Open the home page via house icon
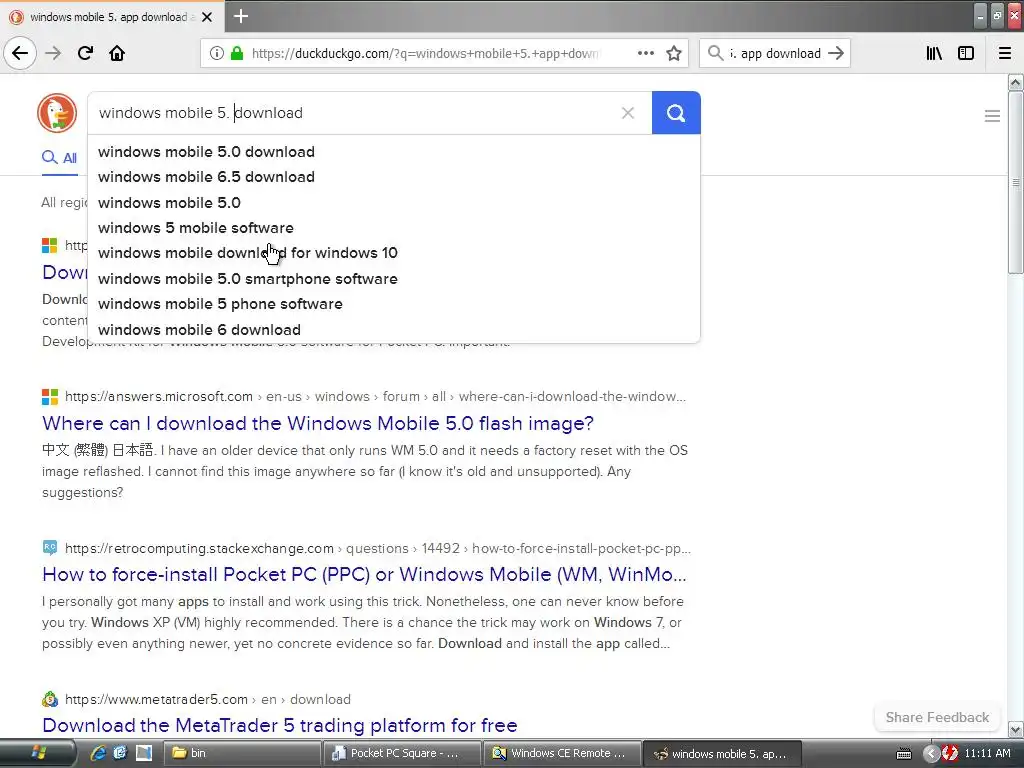This screenshot has width=1024, height=768. 117,53
